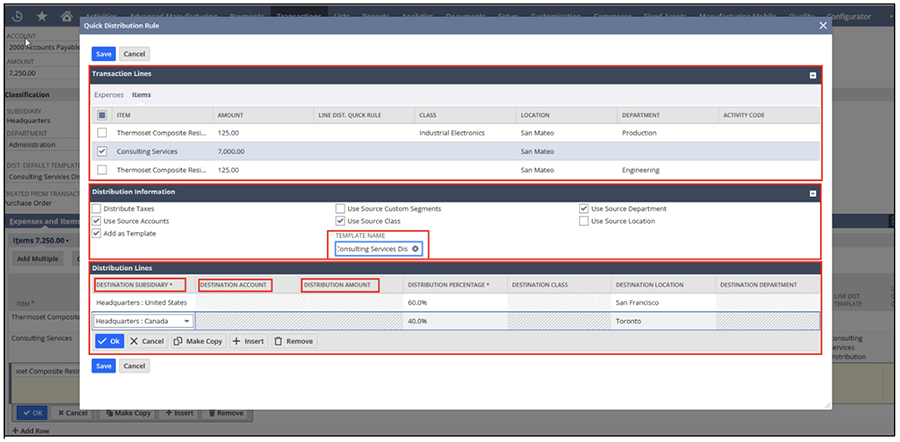Open the Recent Records clock icon
The image size is (900, 442).
click(17, 17)
